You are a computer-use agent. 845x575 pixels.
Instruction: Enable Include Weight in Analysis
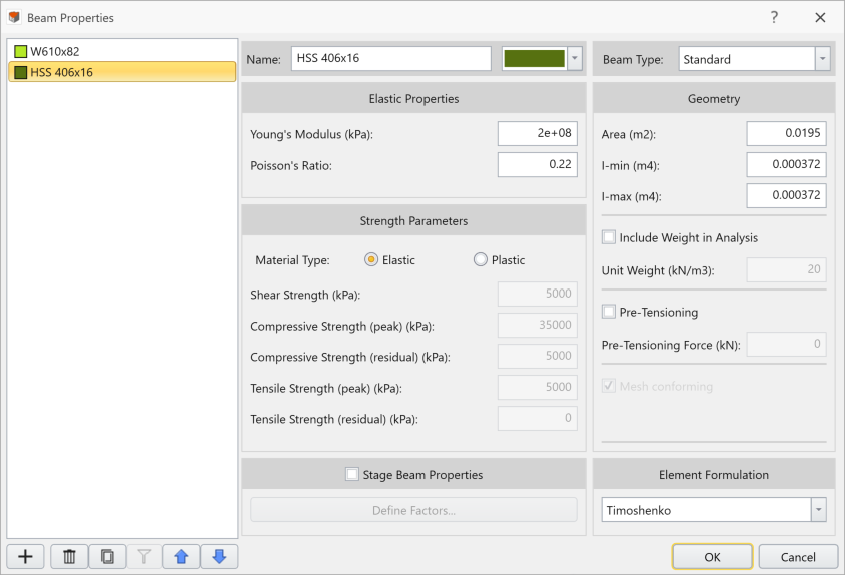tap(609, 237)
